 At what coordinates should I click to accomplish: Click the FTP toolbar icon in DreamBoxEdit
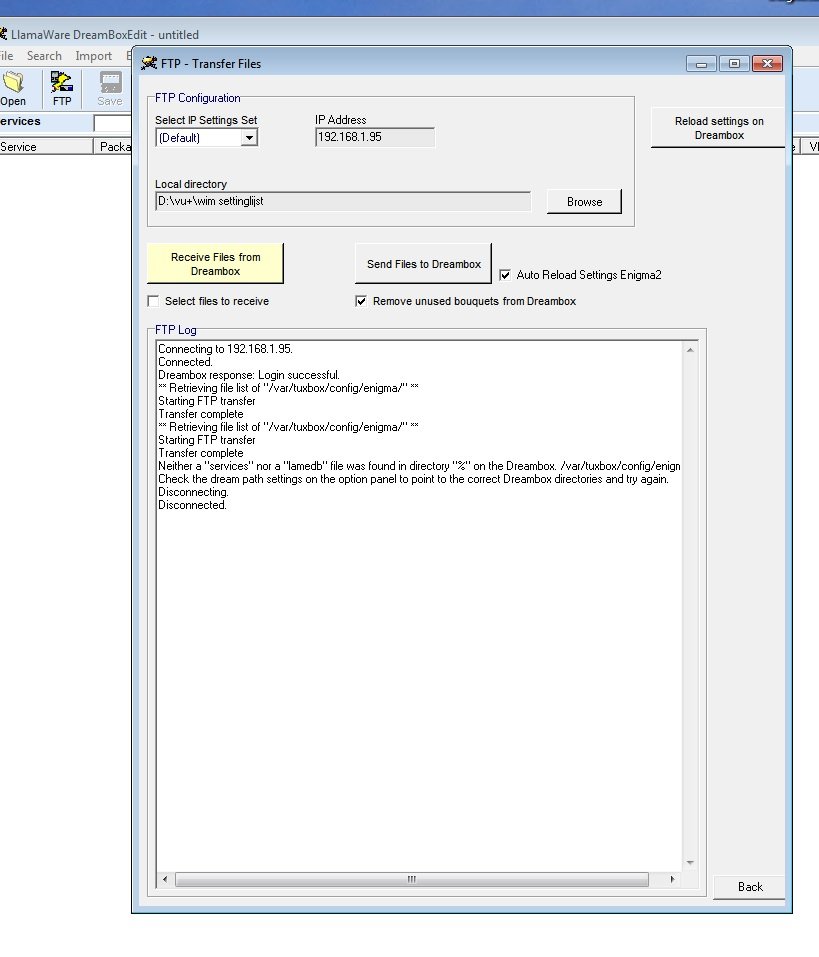coord(62,88)
